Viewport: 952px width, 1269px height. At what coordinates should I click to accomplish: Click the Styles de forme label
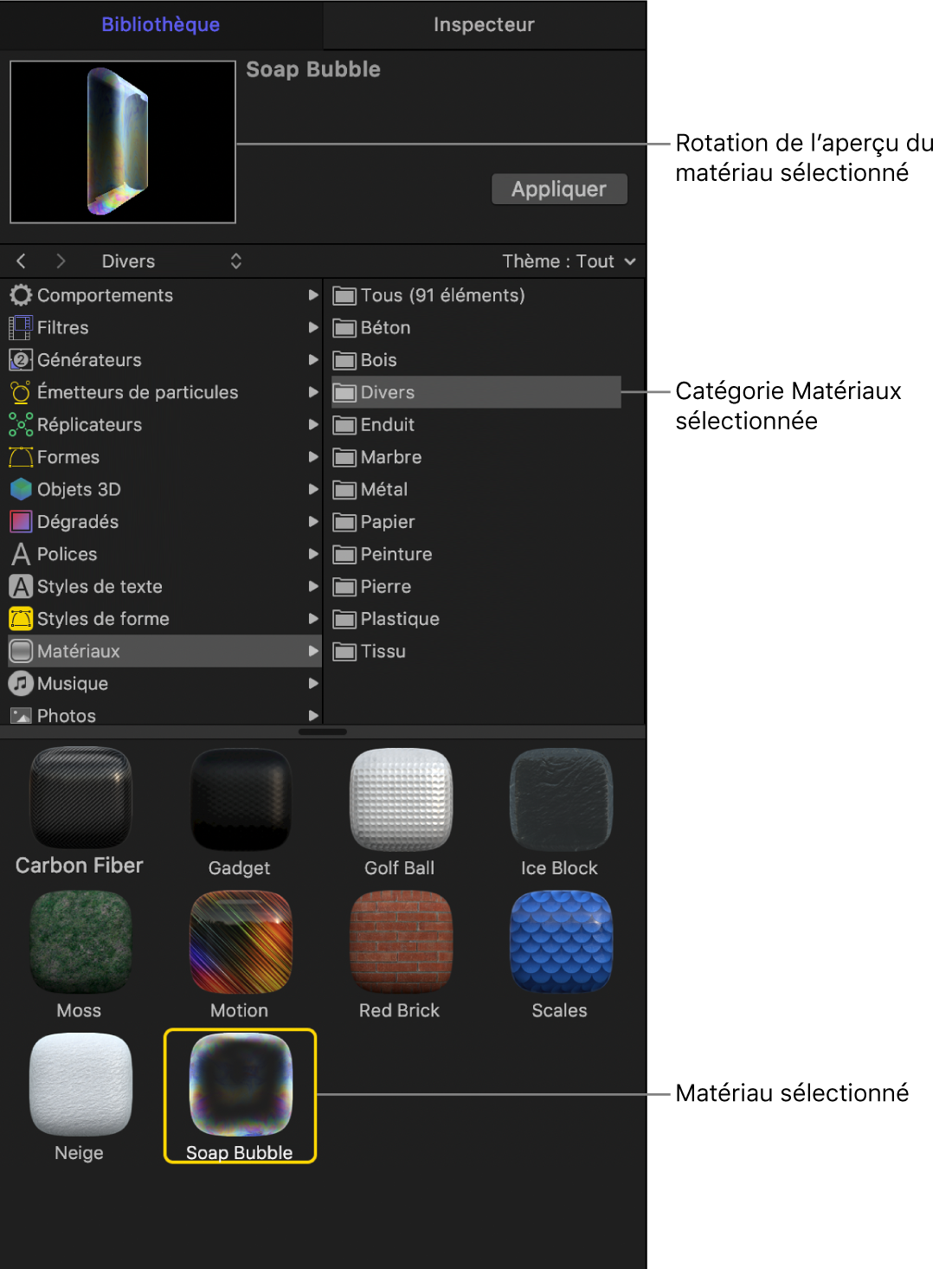103,619
